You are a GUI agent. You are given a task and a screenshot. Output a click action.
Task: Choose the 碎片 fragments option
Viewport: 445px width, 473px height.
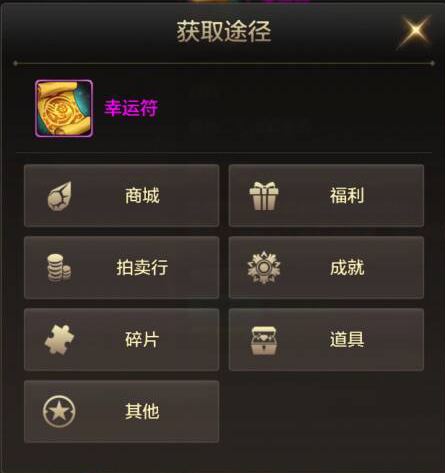pos(122,340)
